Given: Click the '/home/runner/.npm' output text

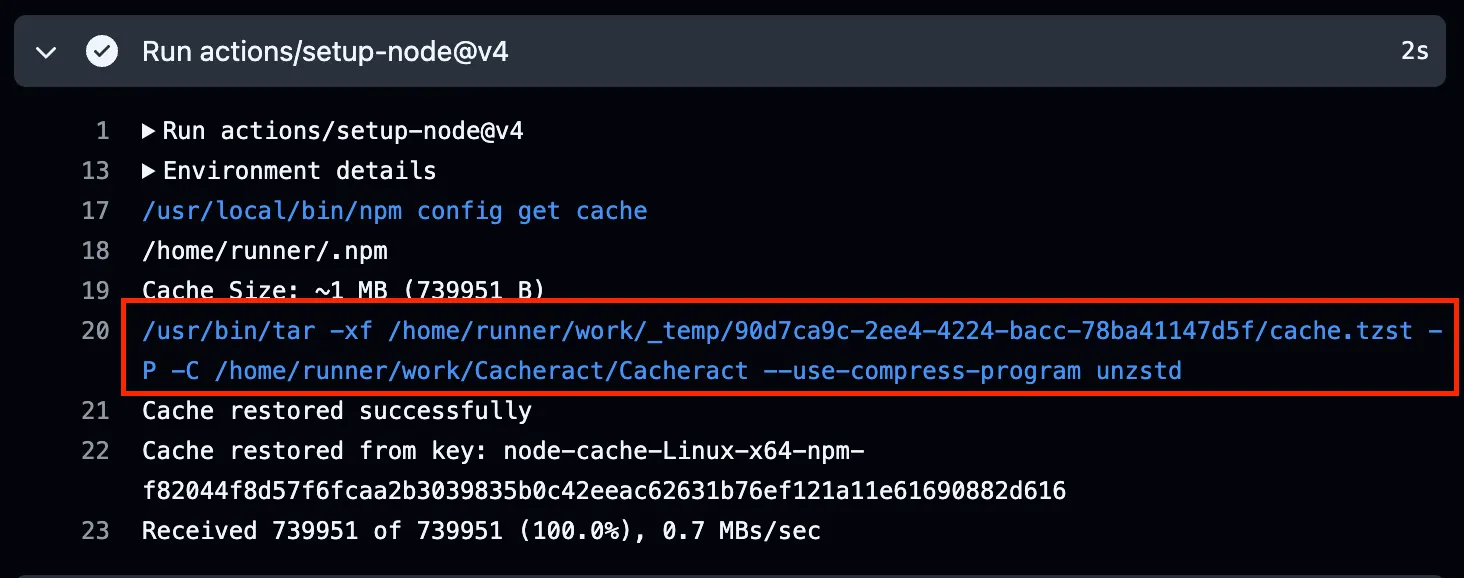Looking at the screenshot, I should 265,251.
